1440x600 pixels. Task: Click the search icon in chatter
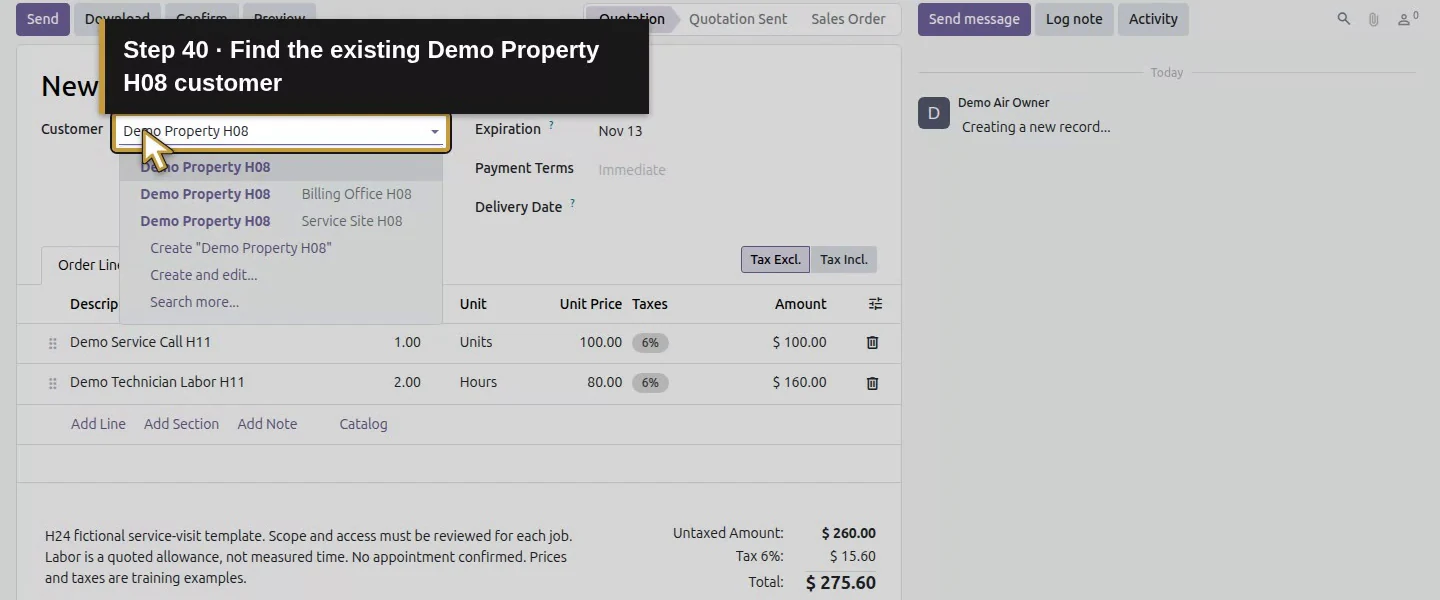(1344, 19)
